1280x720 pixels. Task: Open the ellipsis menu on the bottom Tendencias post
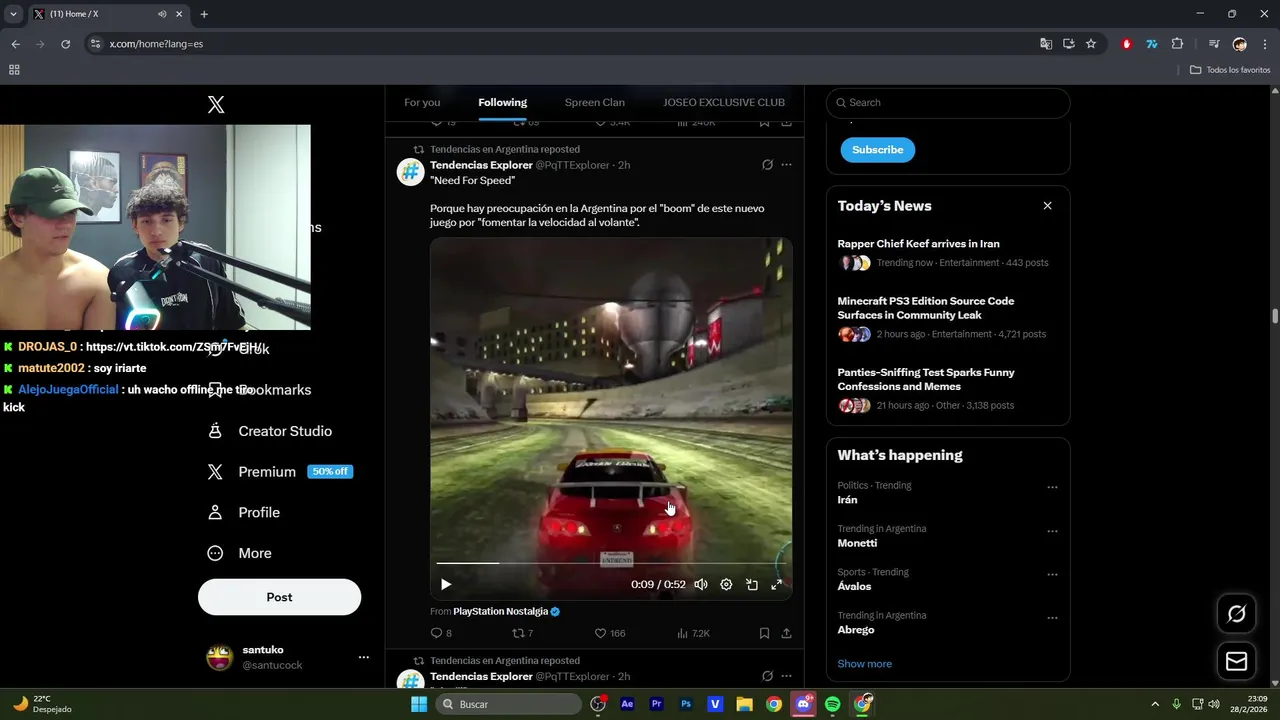click(787, 676)
